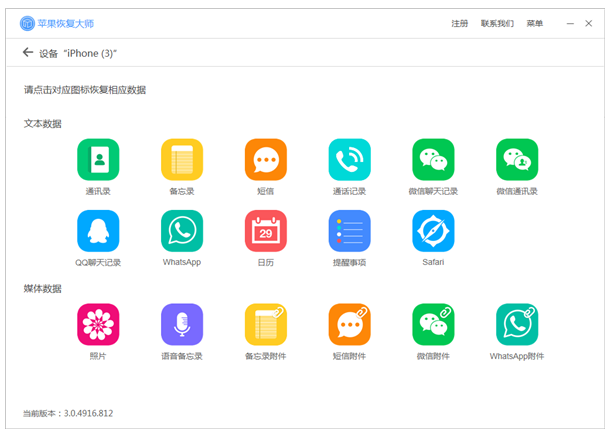Image resolution: width=607 pixels, height=438 pixels.
Task: Open the Safari compass icon
Action: pyautogui.click(x=433, y=231)
